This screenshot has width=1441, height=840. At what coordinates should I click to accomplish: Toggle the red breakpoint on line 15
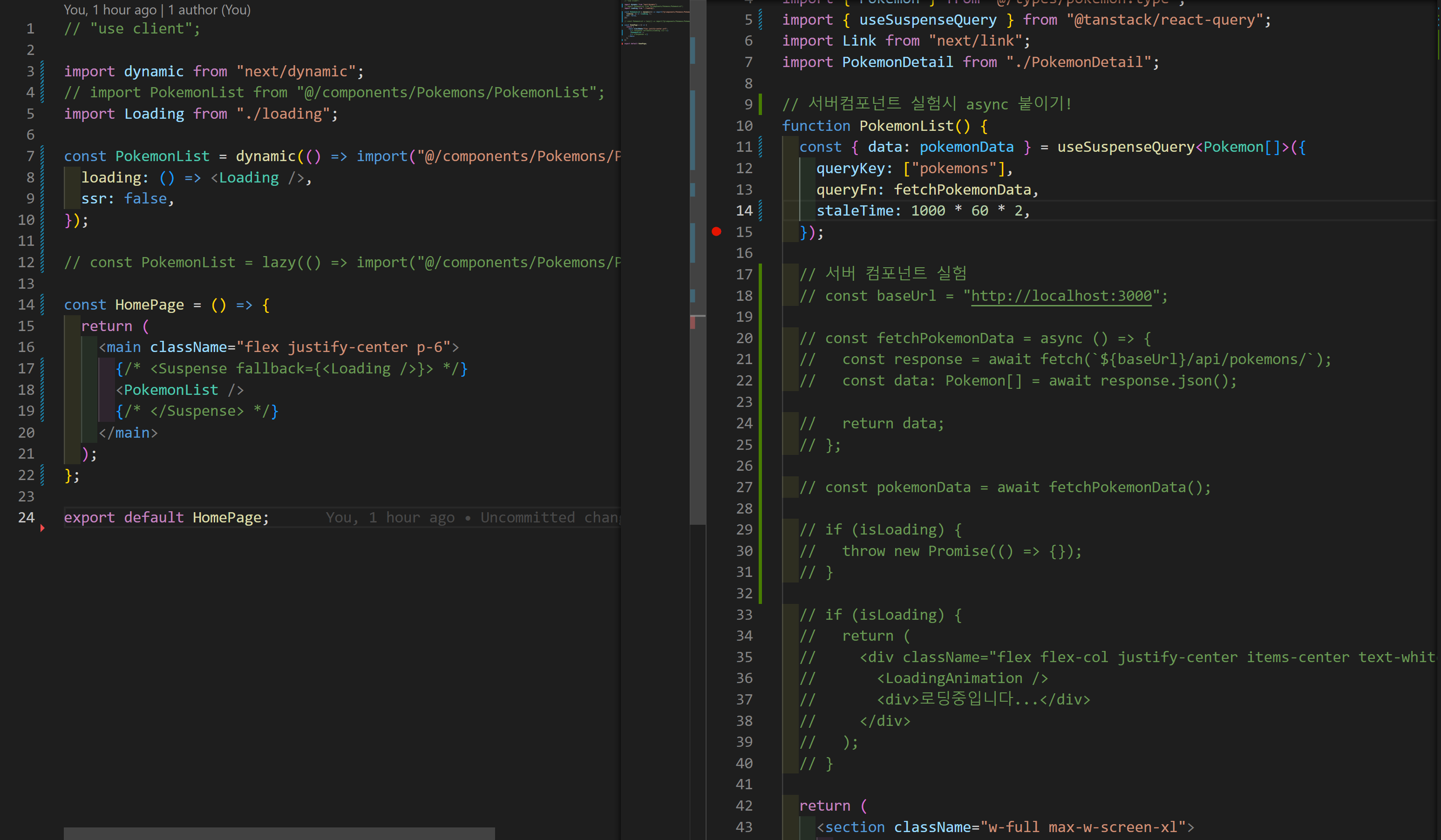click(716, 231)
